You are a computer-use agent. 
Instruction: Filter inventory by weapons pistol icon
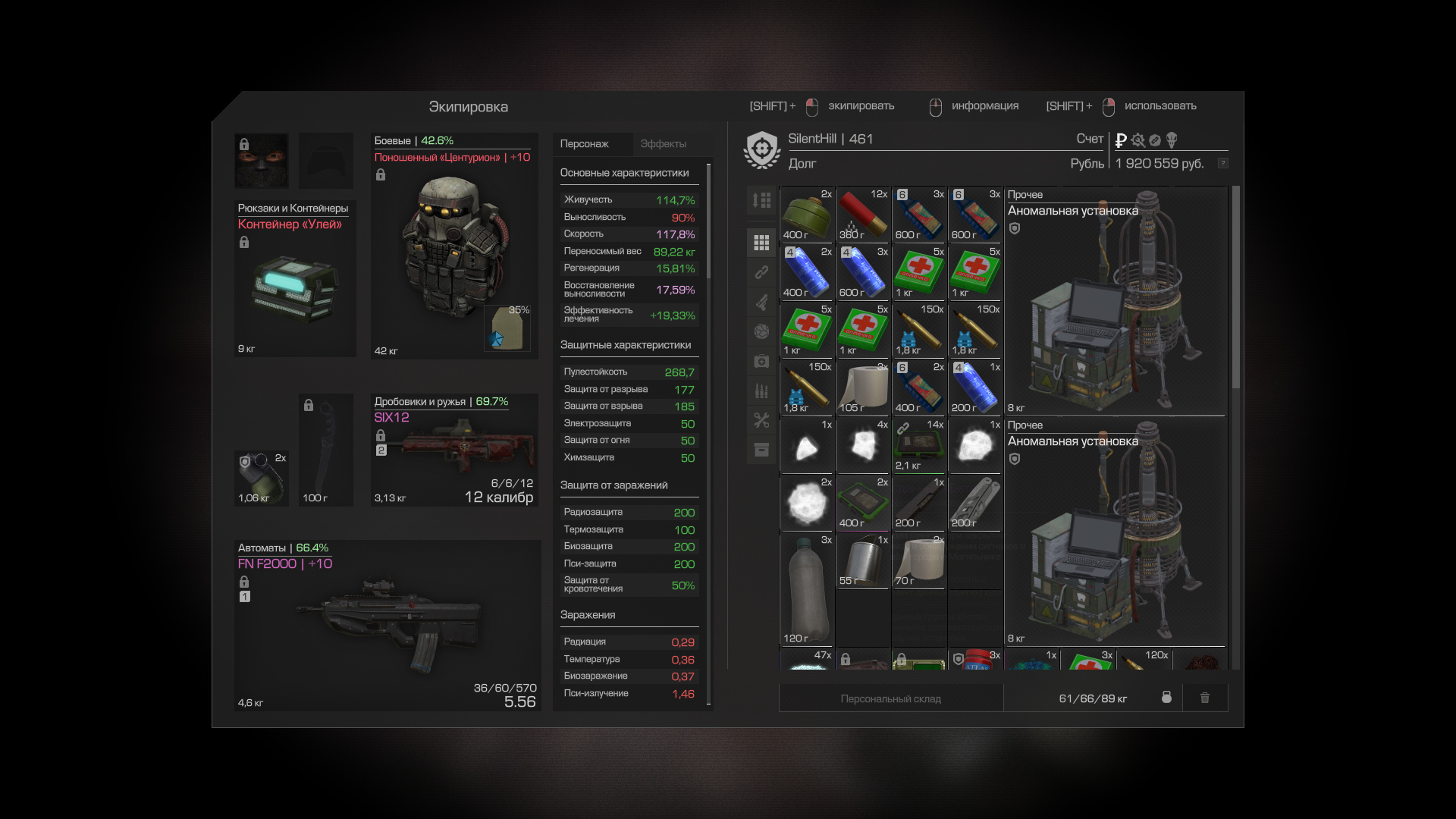[x=761, y=302]
